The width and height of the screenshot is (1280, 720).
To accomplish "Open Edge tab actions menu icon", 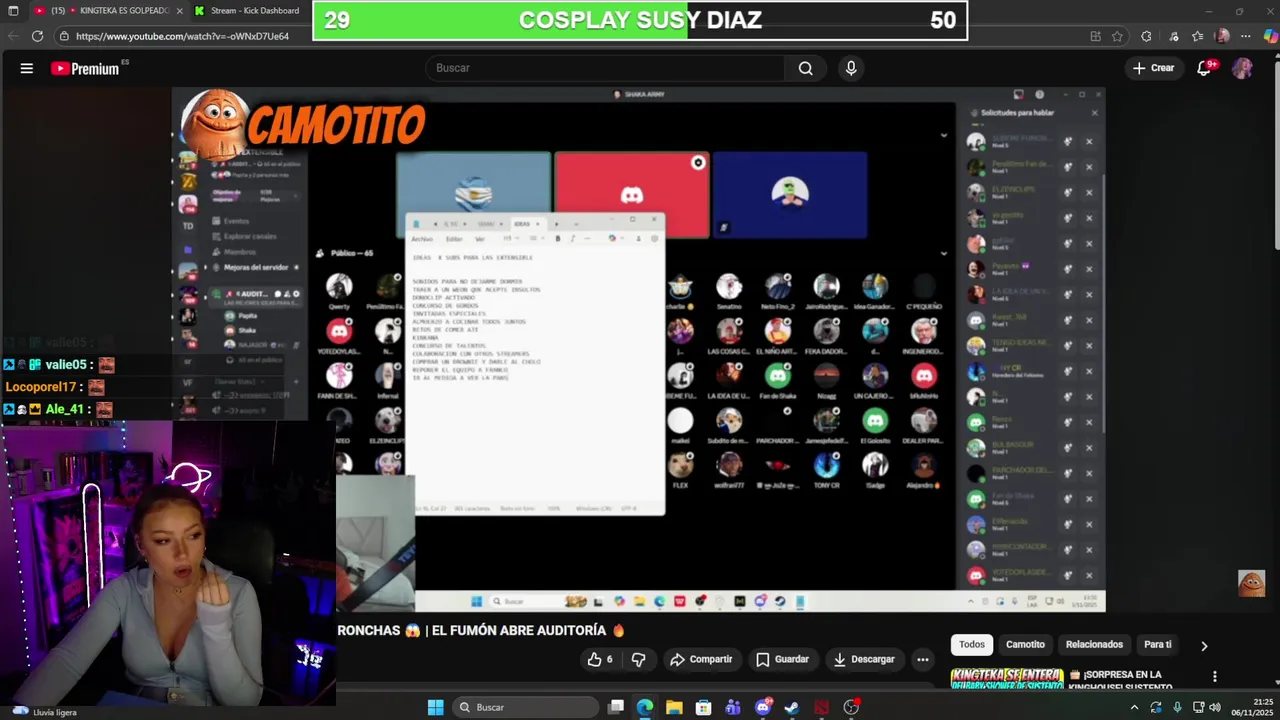I will tap(13, 11).
